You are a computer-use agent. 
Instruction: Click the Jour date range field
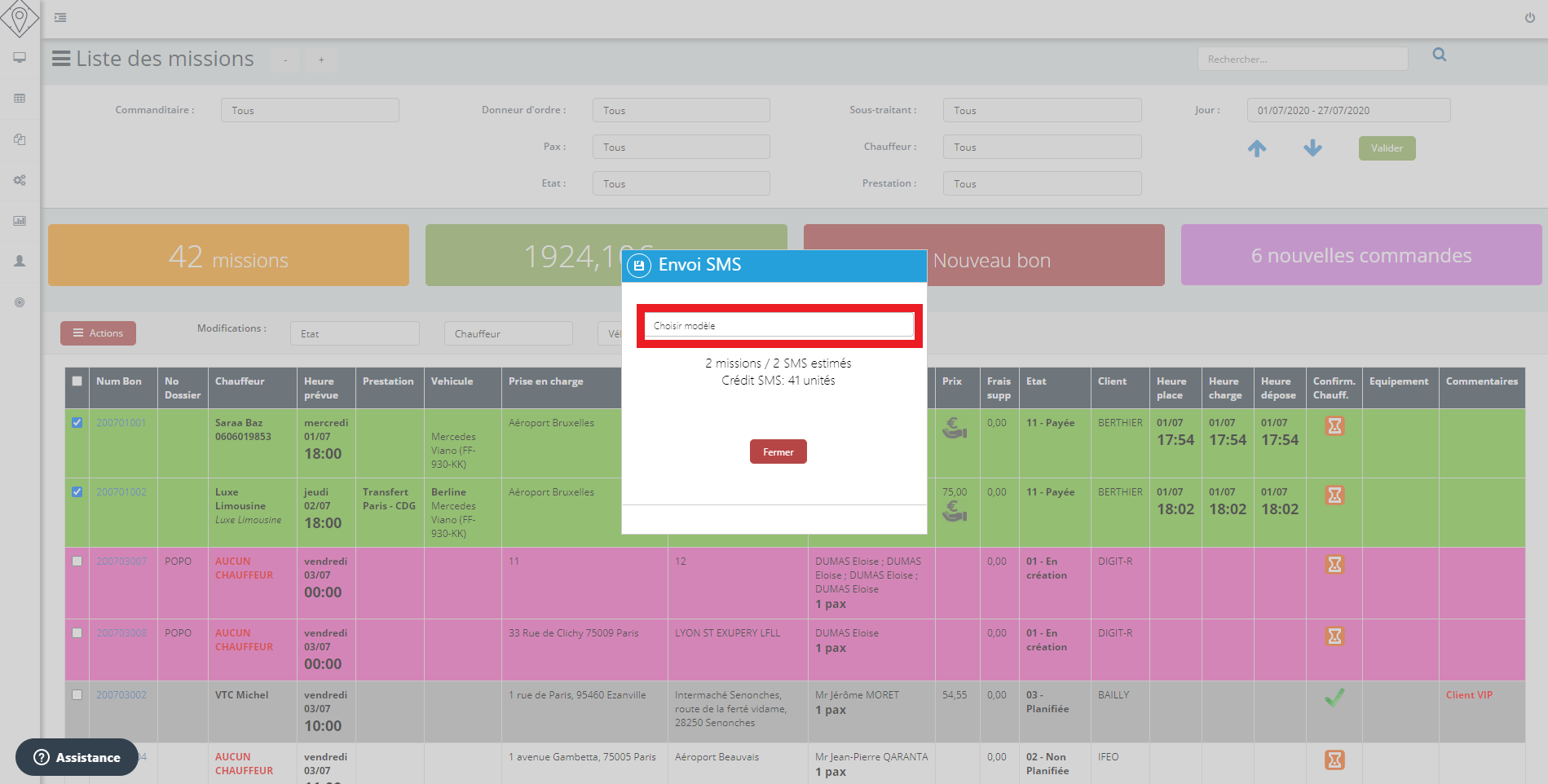click(1347, 111)
